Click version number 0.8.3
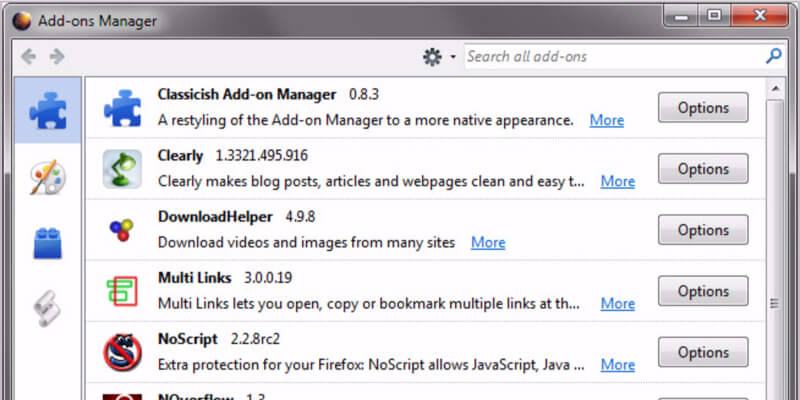The image size is (800, 400). click(364, 95)
